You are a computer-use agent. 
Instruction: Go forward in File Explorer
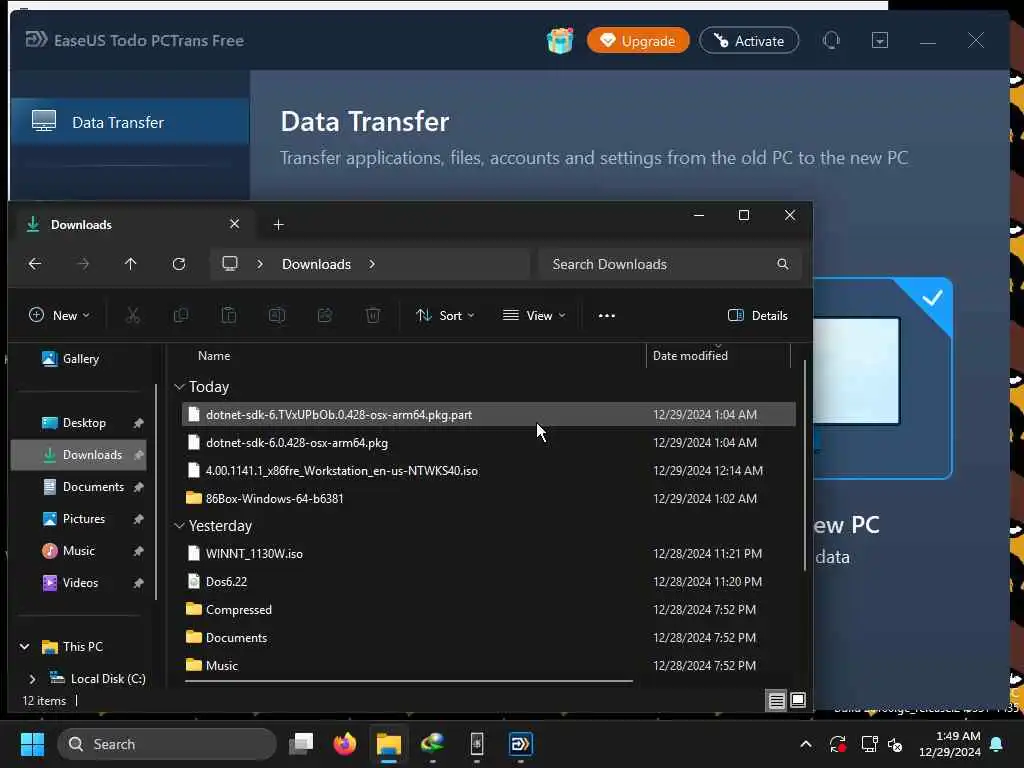(x=83, y=264)
